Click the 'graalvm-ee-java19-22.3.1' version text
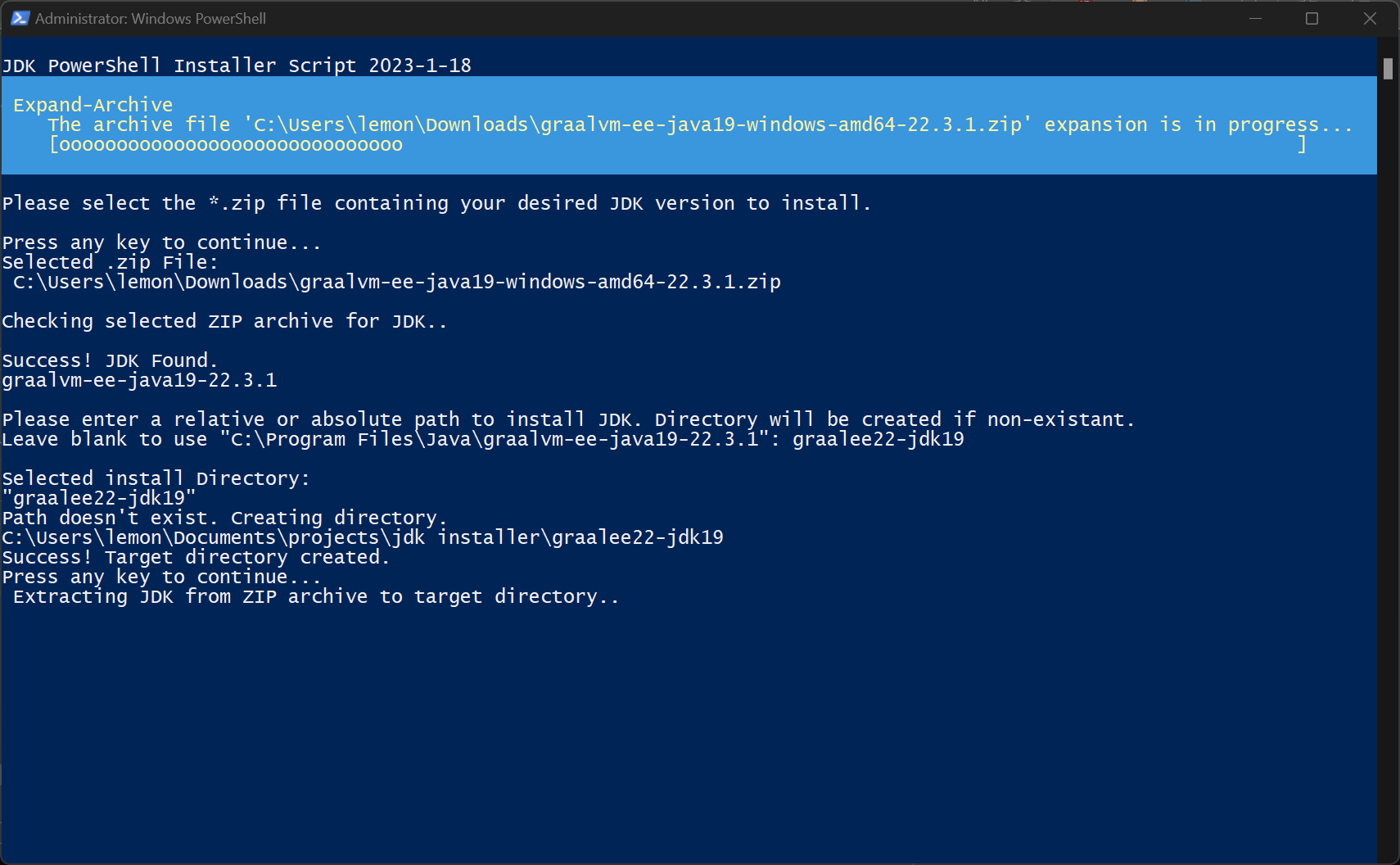This screenshot has width=1400, height=865. tap(139, 379)
